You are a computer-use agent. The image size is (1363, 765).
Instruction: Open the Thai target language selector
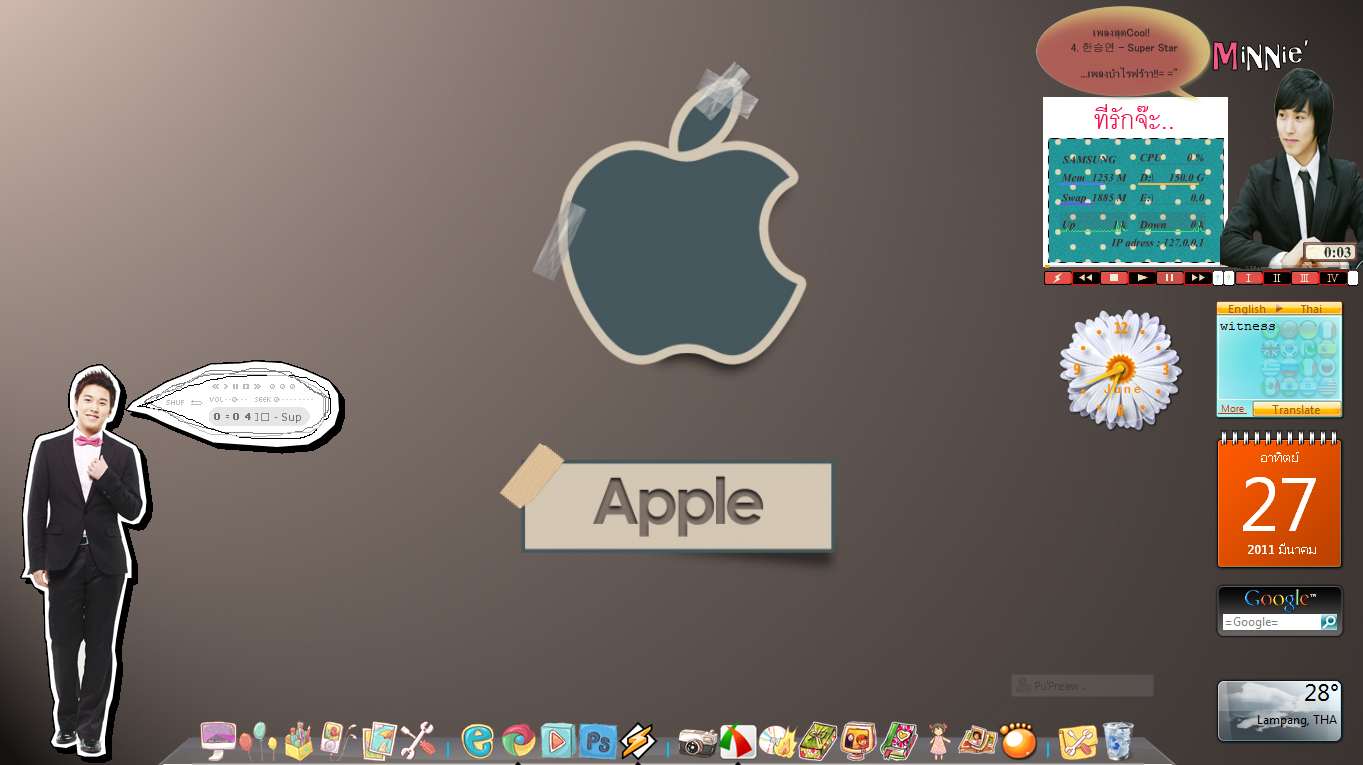pos(1311,309)
